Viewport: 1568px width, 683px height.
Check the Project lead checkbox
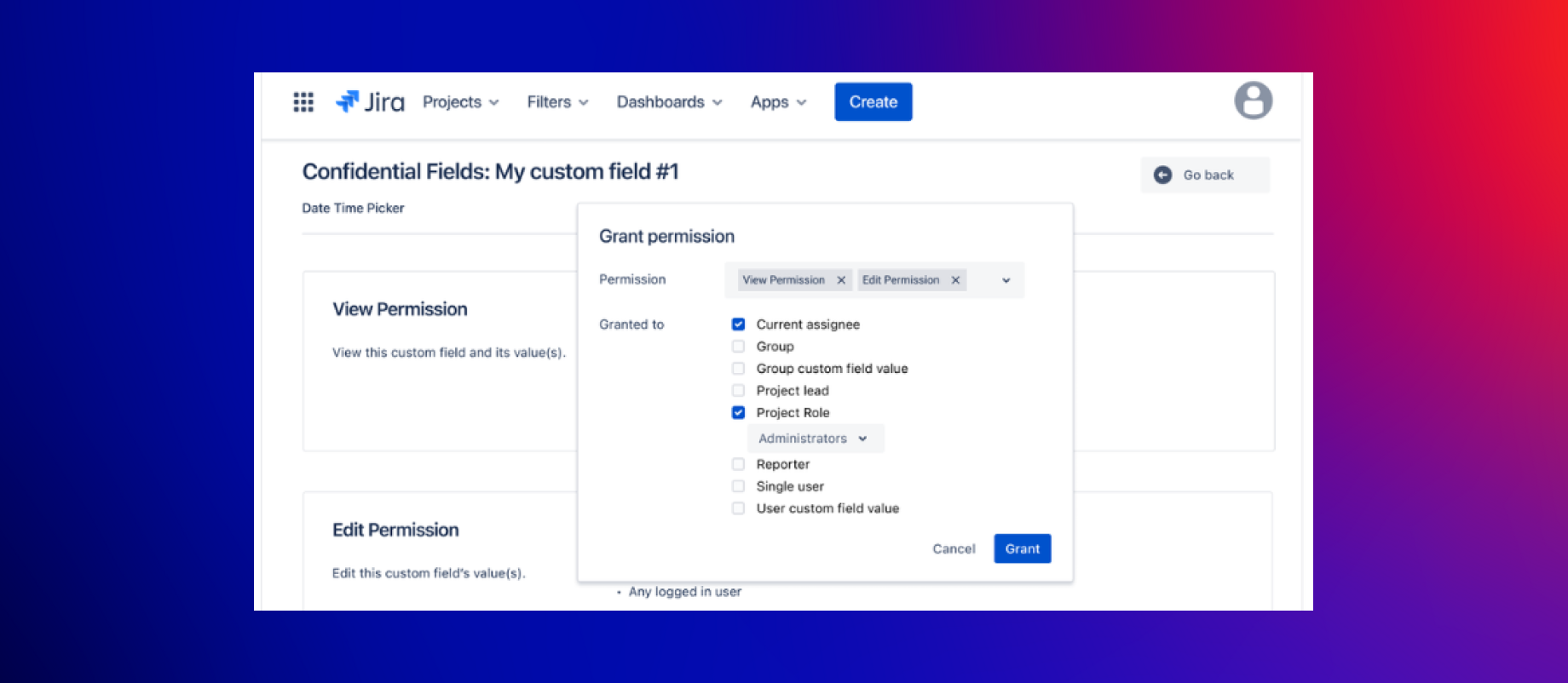coord(738,391)
